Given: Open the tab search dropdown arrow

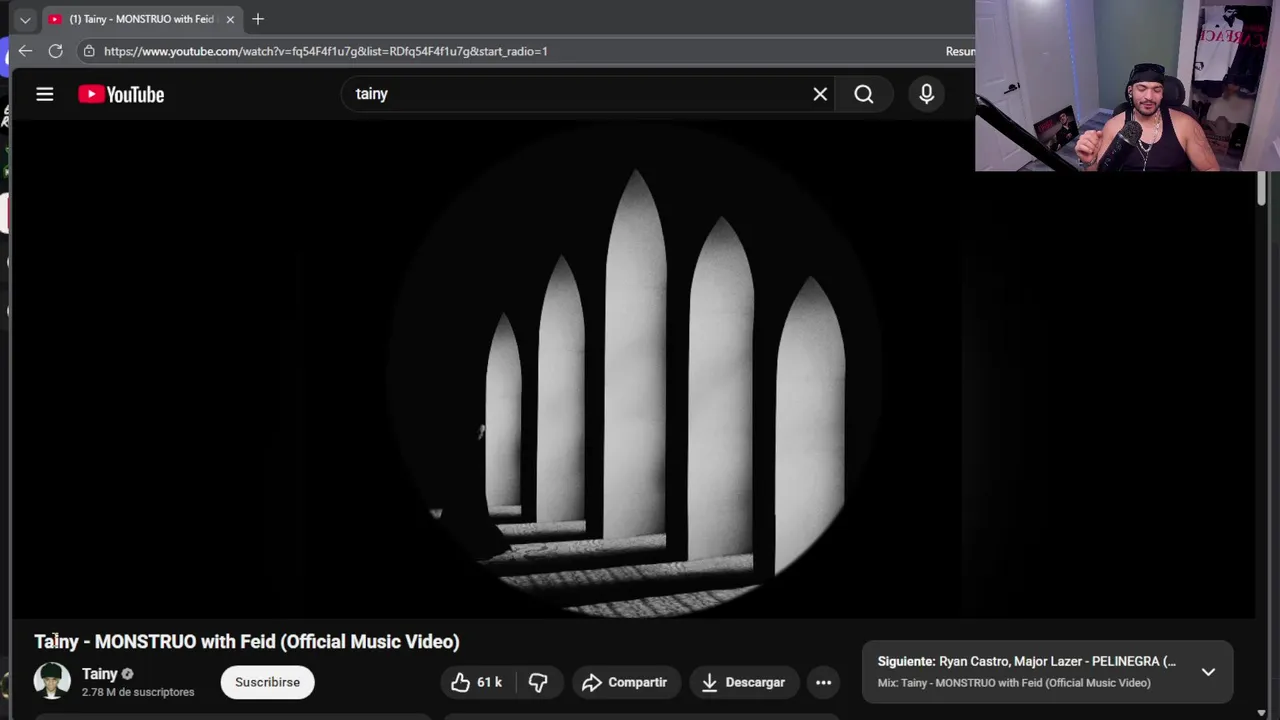Looking at the screenshot, I should click(x=25, y=19).
